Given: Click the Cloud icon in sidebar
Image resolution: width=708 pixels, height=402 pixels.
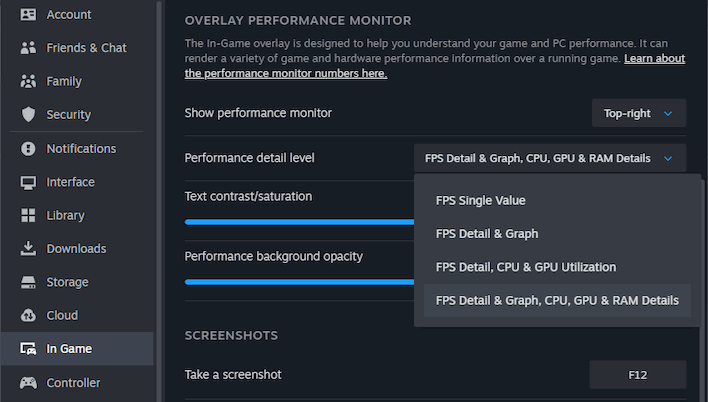Looking at the screenshot, I should pyautogui.click(x=28, y=316).
